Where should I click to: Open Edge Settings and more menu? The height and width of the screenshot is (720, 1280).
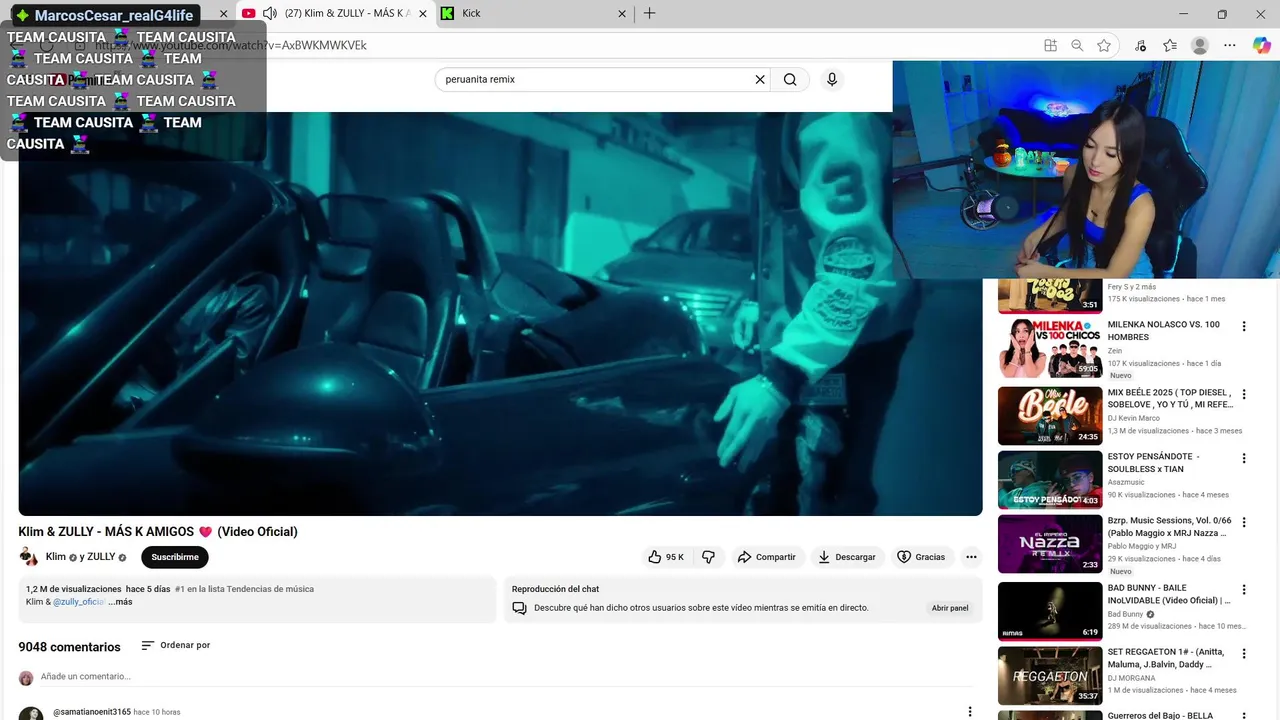click(1230, 45)
